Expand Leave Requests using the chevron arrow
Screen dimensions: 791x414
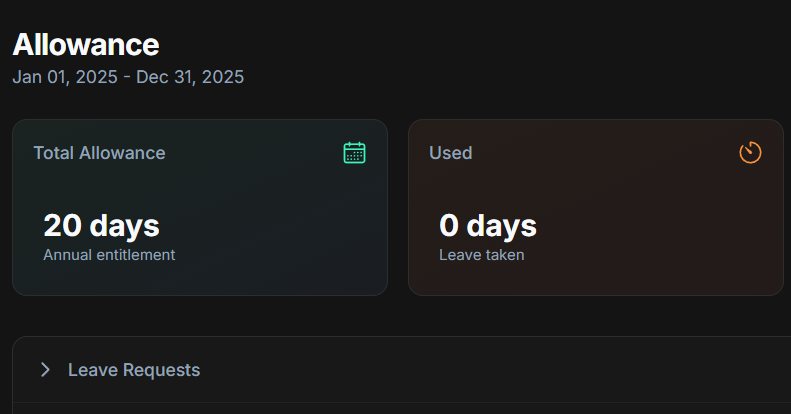45,370
